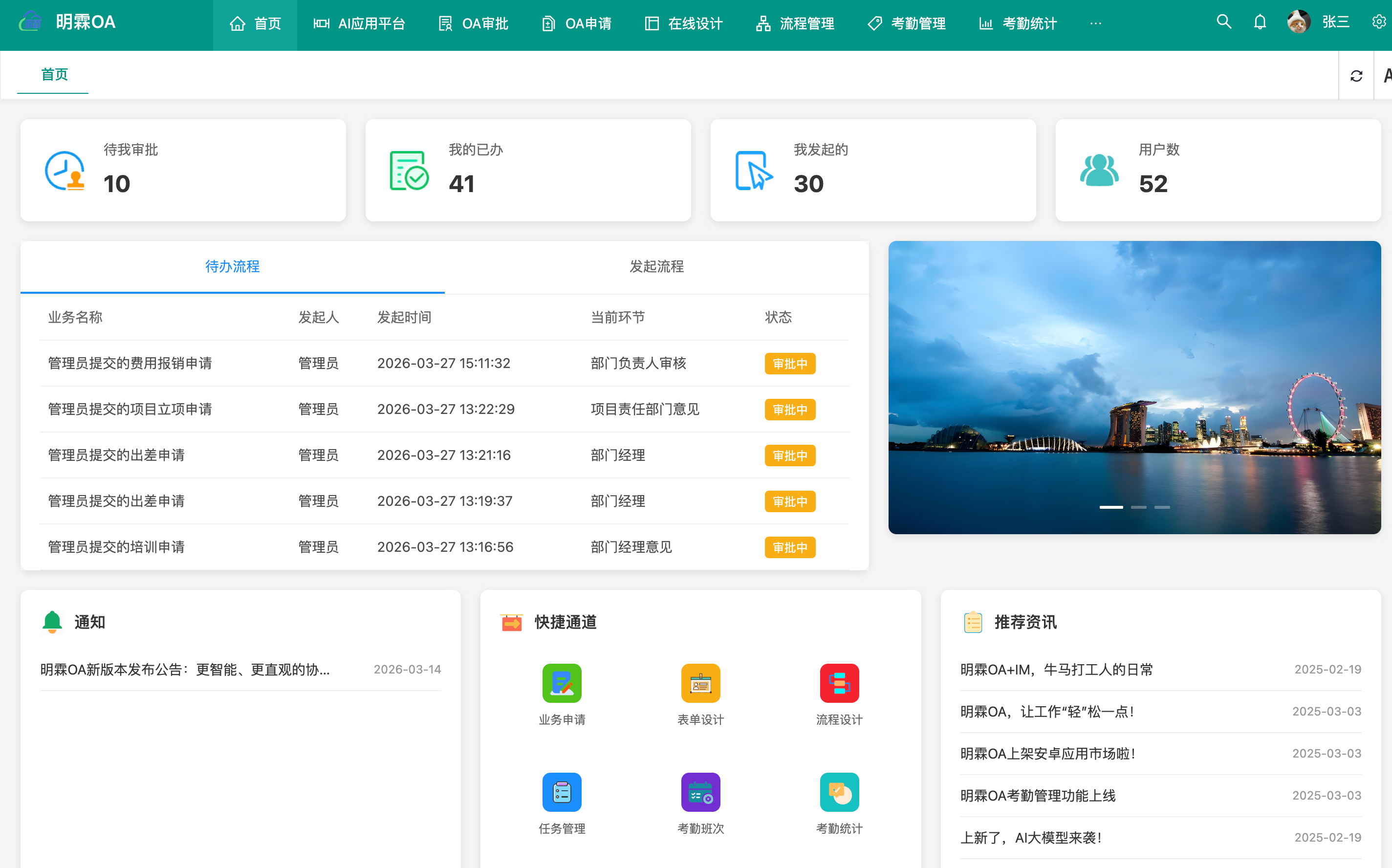
Task: Open the search icon in top bar
Action: [x=1224, y=22]
